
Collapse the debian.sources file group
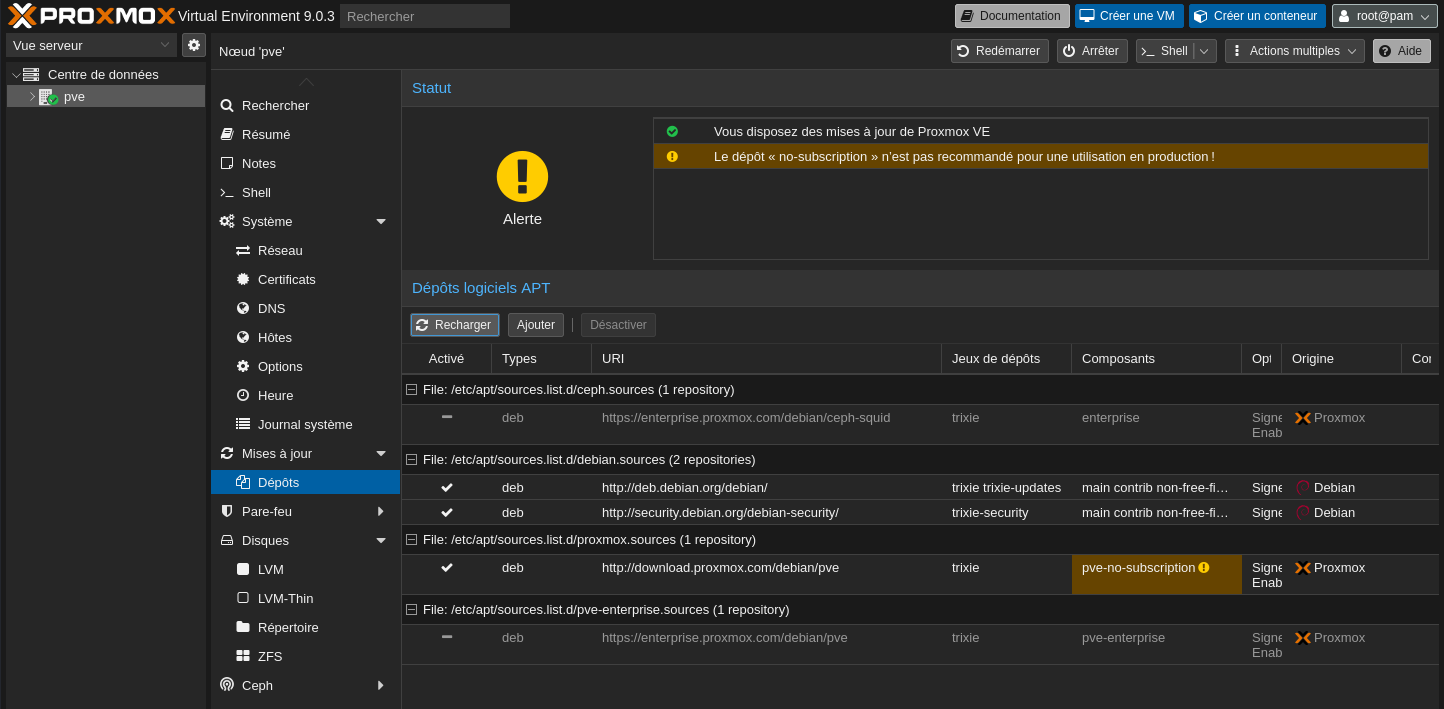pyautogui.click(x=411, y=459)
